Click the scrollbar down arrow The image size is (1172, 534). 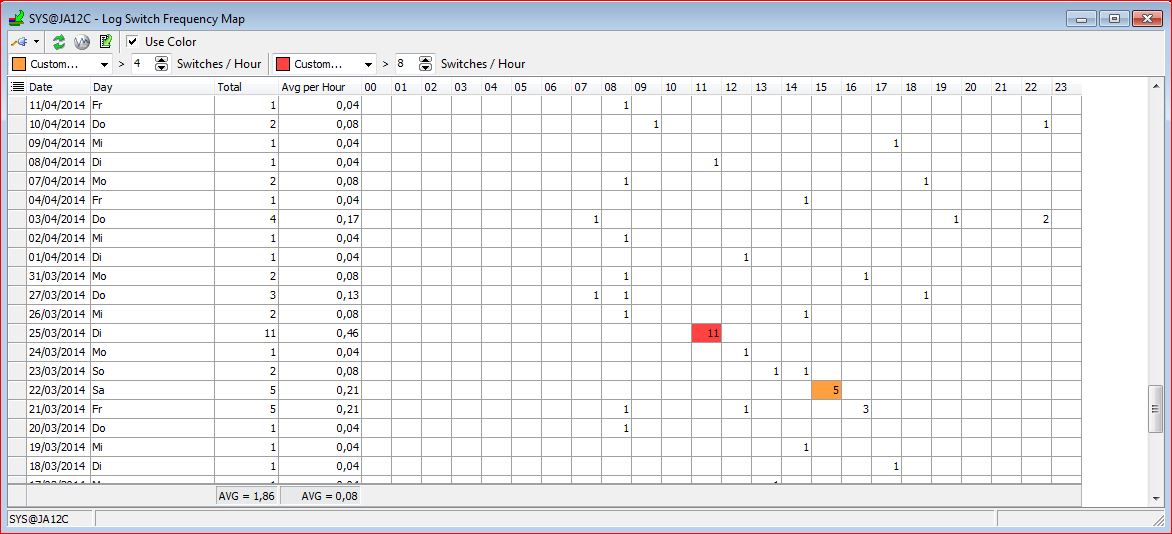point(1156,498)
